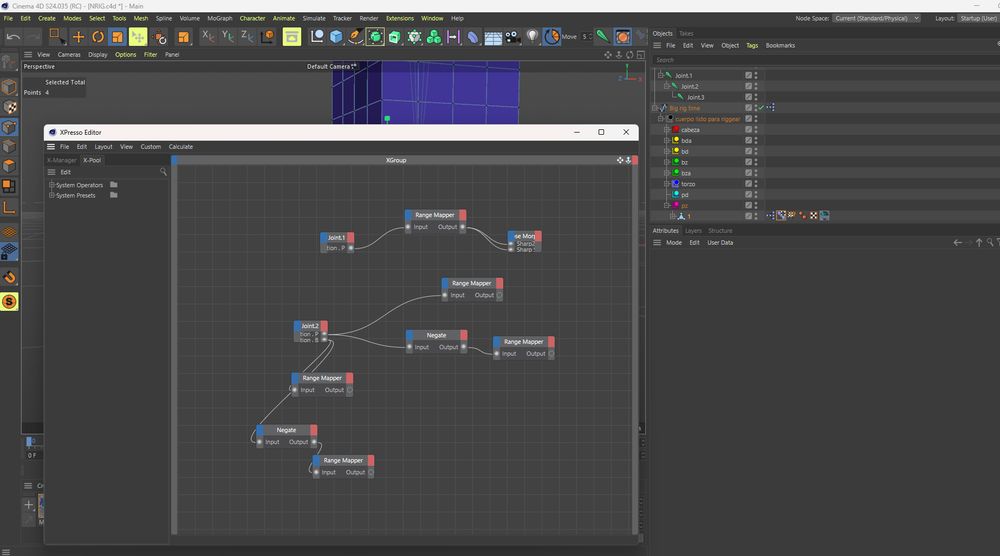1000x556 pixels.
Task: Click the Attributes back arrow icon
Action: (957, 242)
